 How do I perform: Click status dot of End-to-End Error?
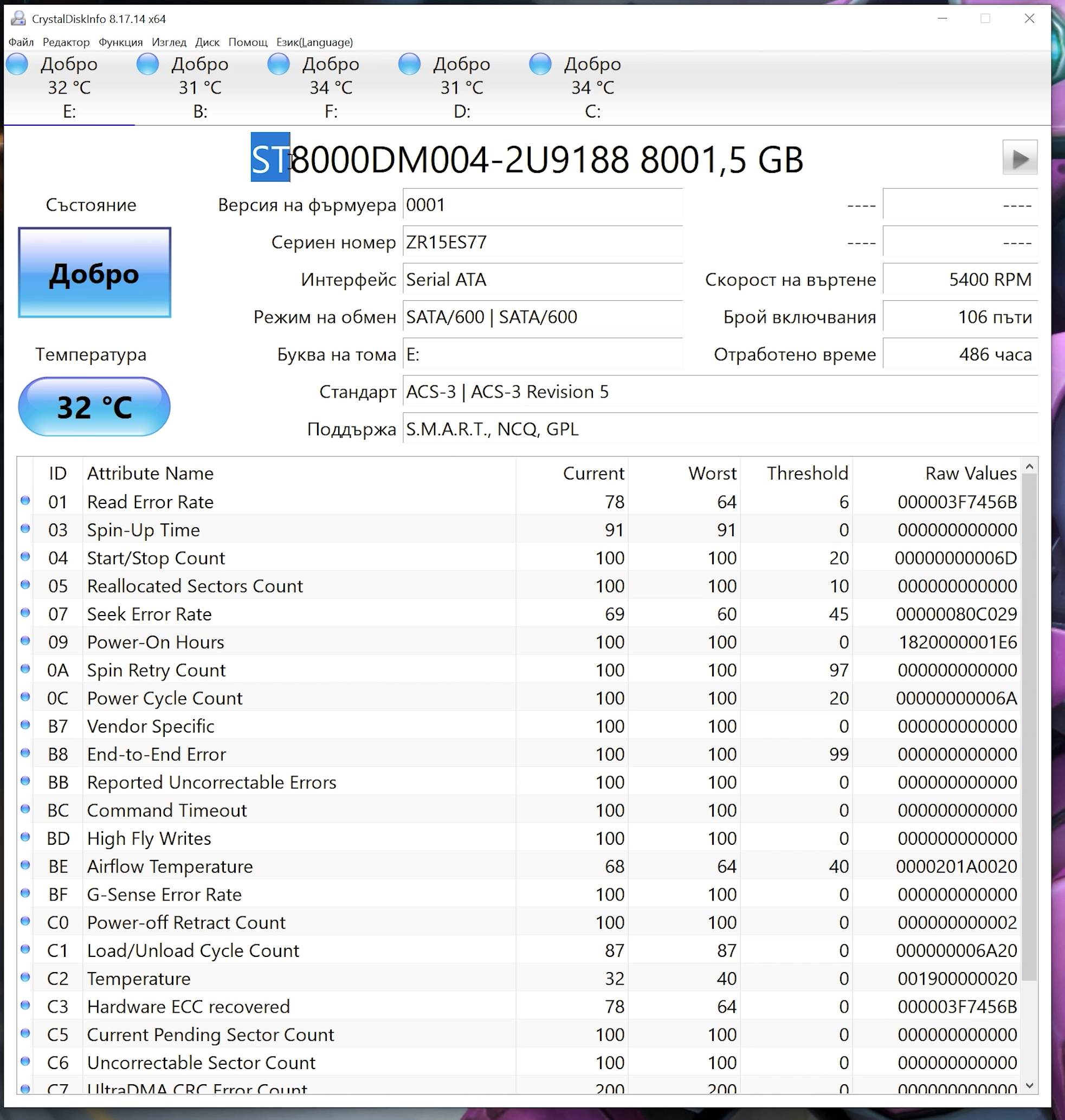25,752
